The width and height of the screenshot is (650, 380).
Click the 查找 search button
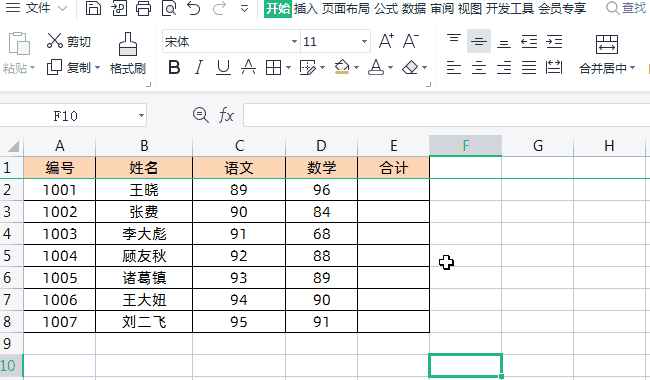[x=626, y=8]
